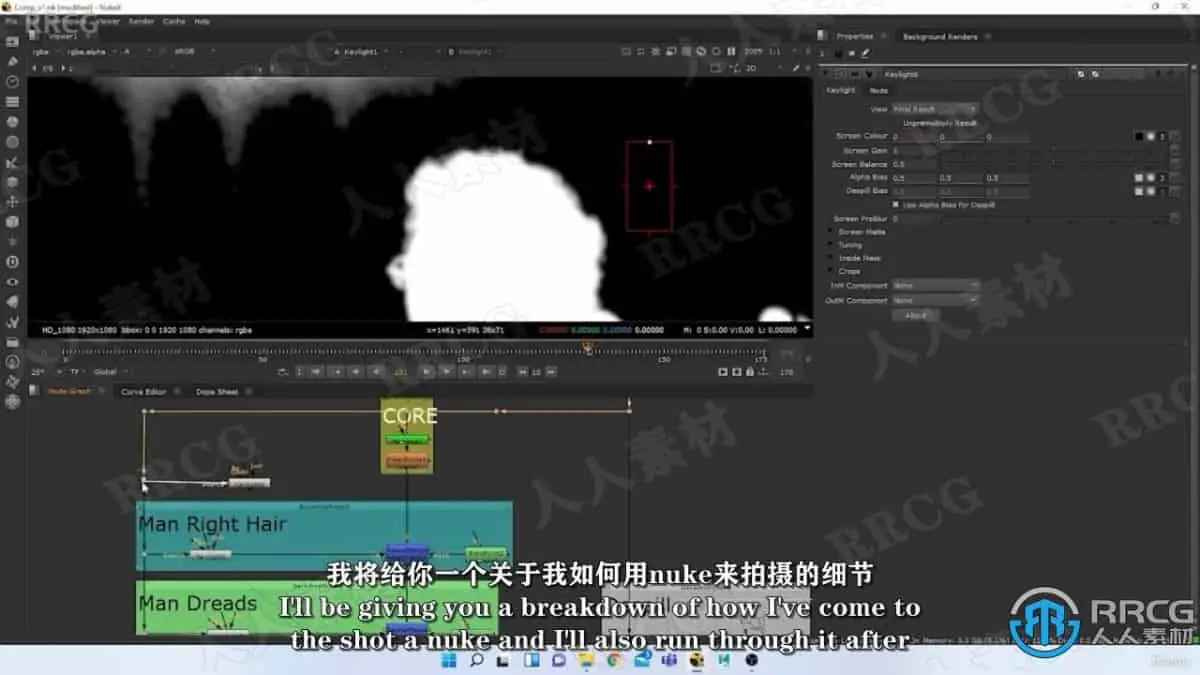Open the Filter nodes icon
Viewport: 1200px width, 675px height.
click(x=13, y=142)
